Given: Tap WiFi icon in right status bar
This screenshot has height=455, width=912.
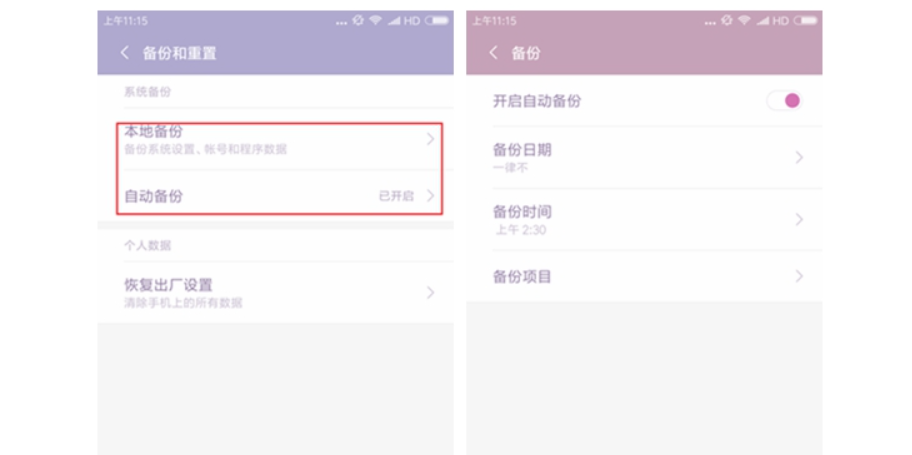Looking at the screenshot, I should click(744, 20).
